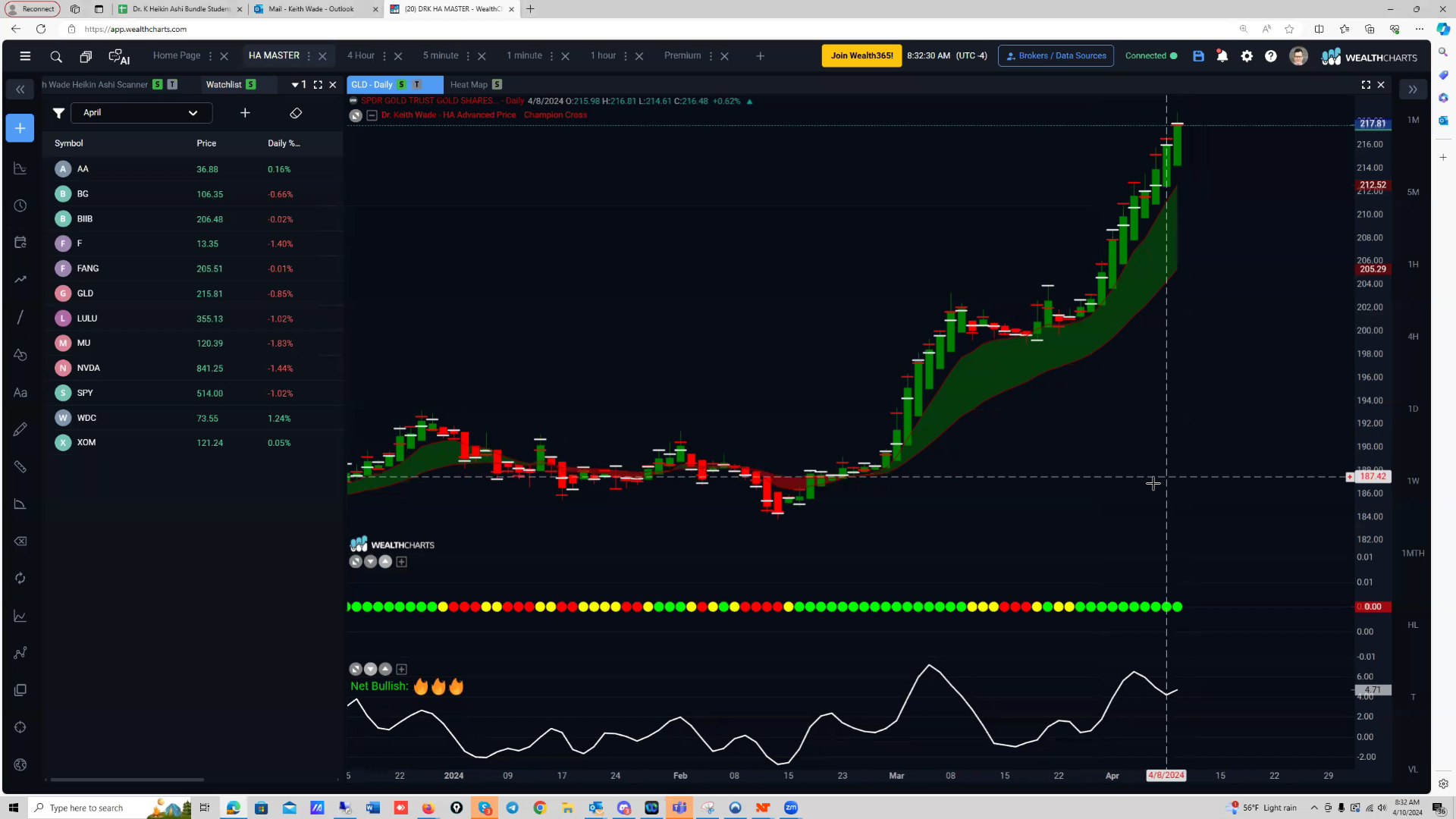Open the hamburger main menu
The width and height of the screenshot is (1456, 819).
point(25,56)
